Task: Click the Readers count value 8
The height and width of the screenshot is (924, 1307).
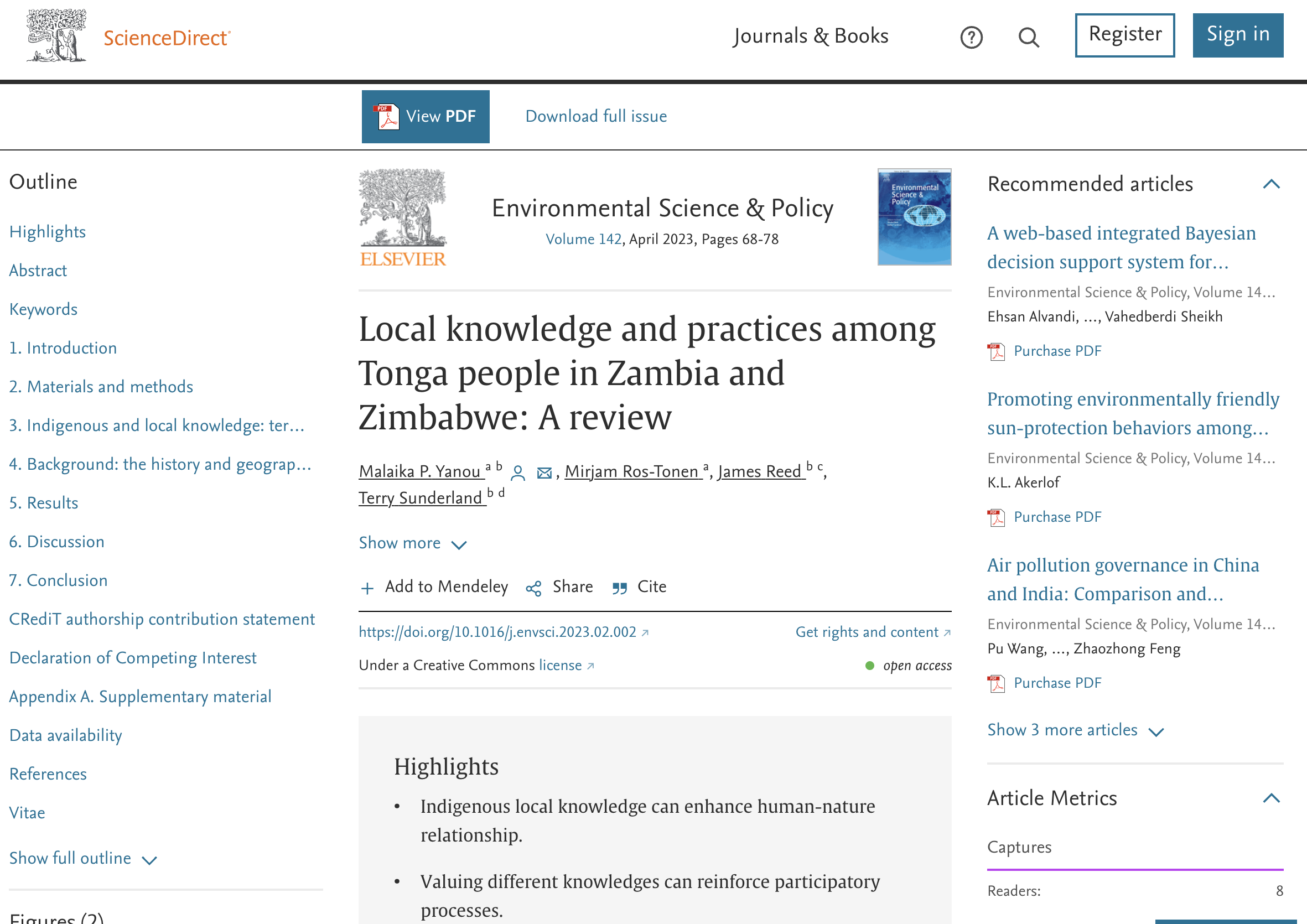Action: pos(1279,891)
